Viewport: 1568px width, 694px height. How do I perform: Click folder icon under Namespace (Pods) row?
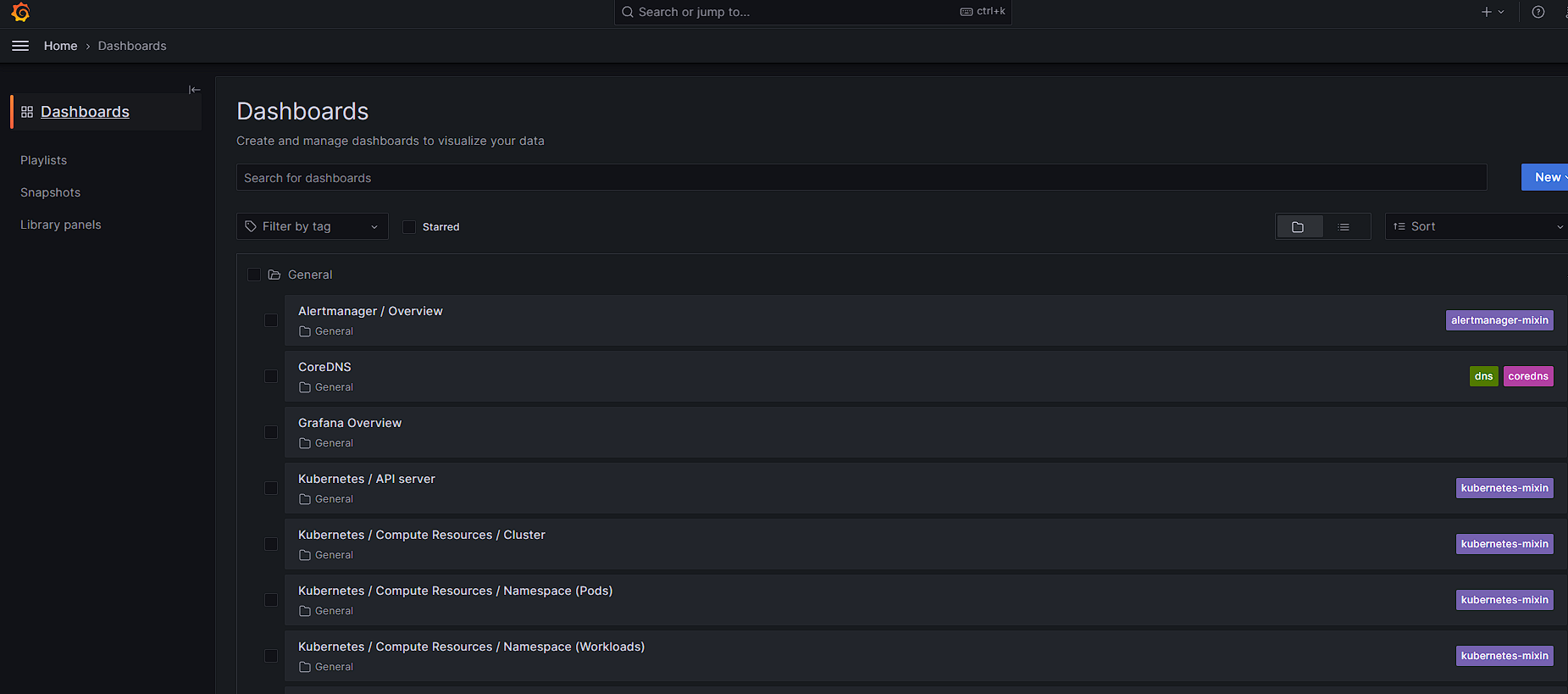(305, 611)
